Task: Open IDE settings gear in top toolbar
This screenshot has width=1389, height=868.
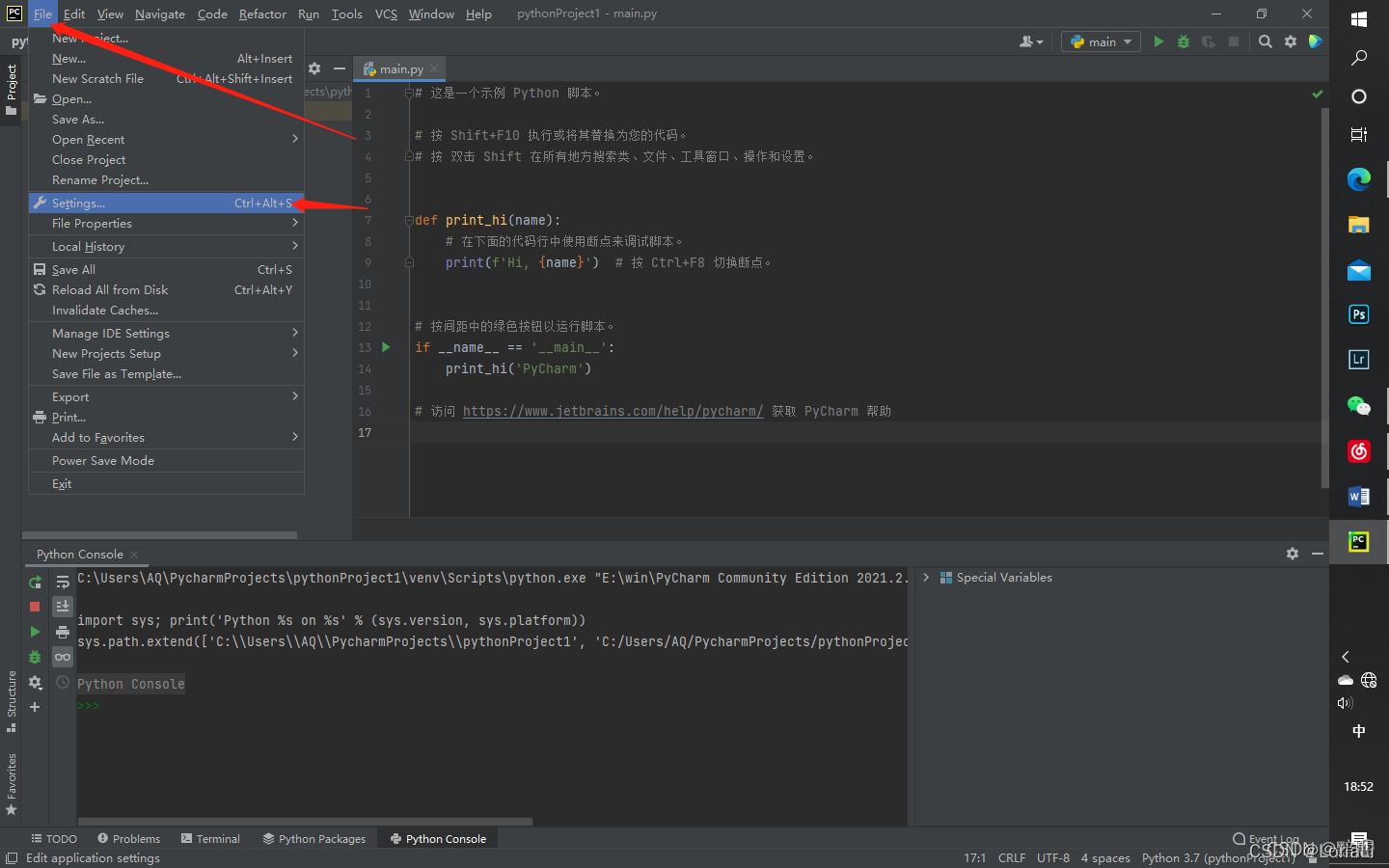Action: (x=1291, y=41)
